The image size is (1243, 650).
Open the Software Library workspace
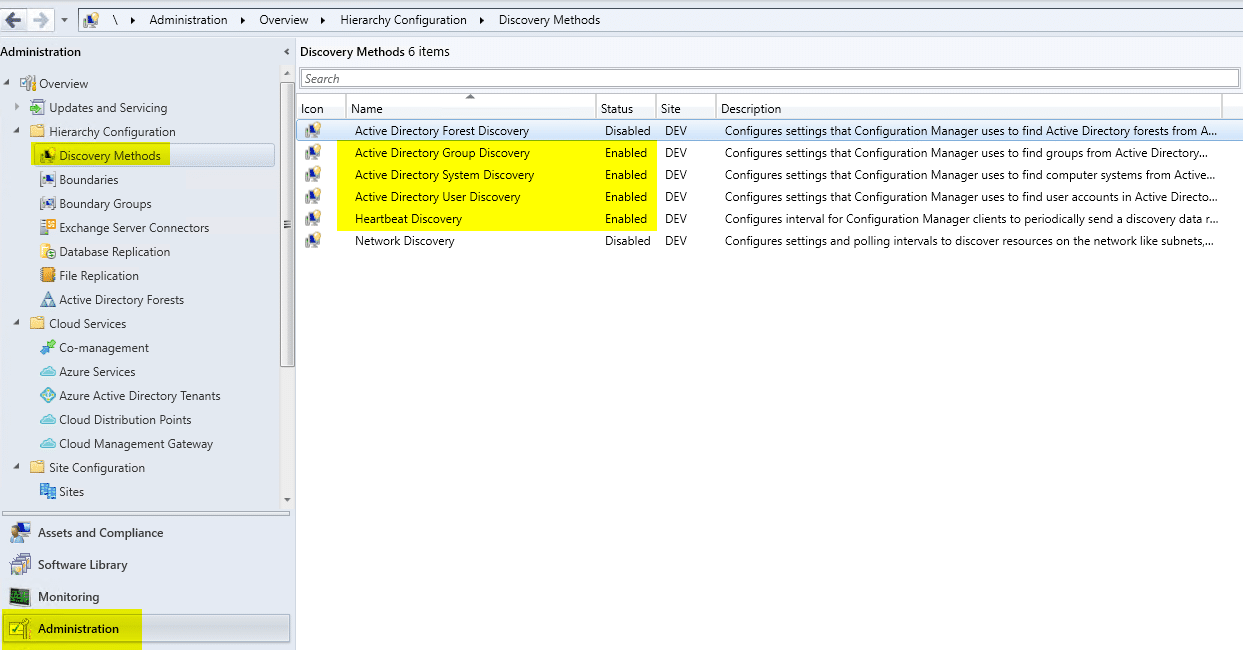[82, 564]
